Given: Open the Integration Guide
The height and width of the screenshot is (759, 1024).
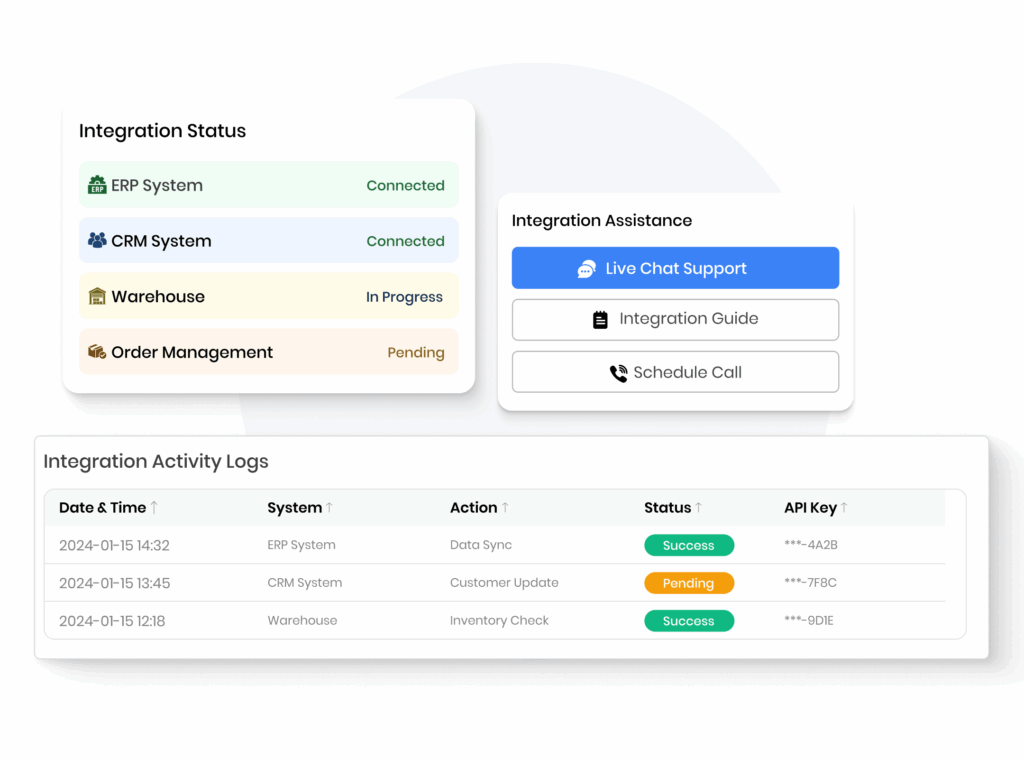Looking at the screenshot, I should tap(675, 319).
